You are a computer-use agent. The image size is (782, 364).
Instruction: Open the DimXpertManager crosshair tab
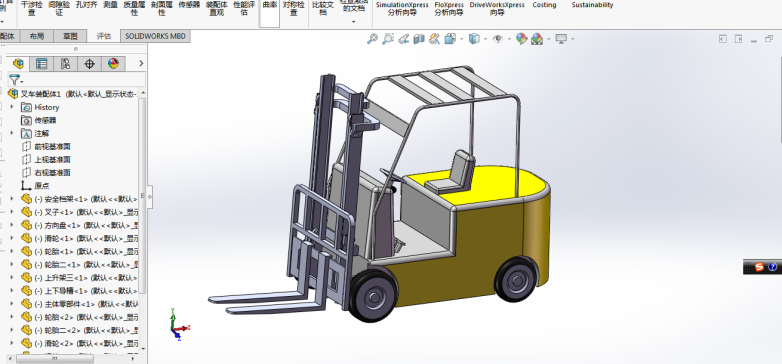pyautogui.click(x=89, y=63)
